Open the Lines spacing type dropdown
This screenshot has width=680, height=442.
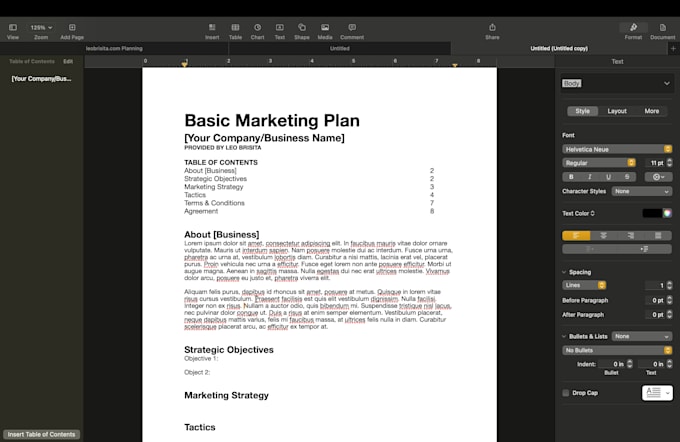point(584,285)
